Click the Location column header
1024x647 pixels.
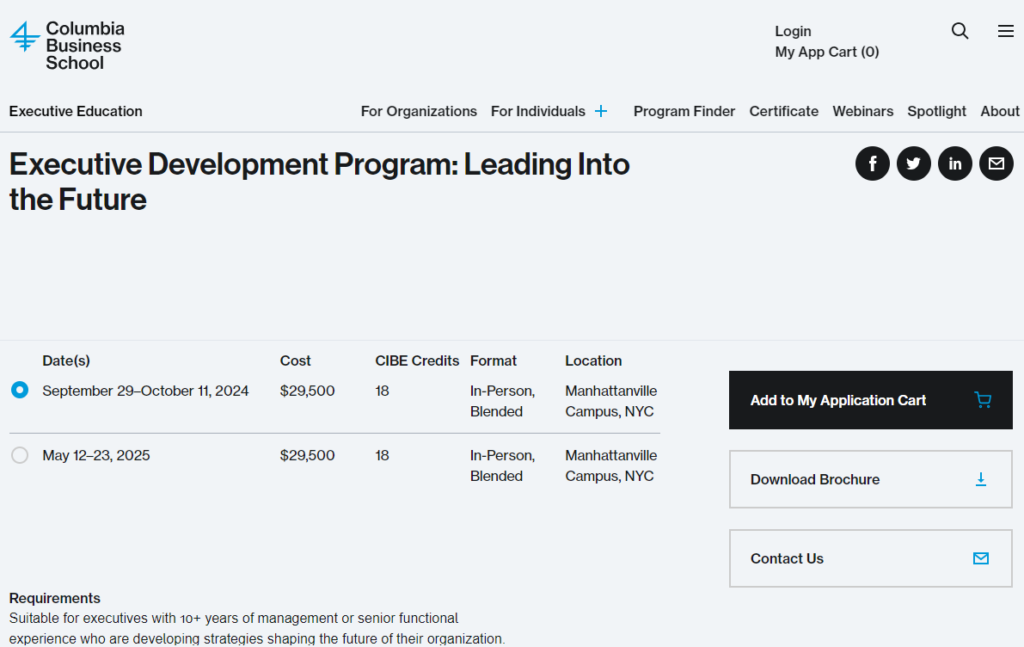pyautogui.click(x=593, y=361)
